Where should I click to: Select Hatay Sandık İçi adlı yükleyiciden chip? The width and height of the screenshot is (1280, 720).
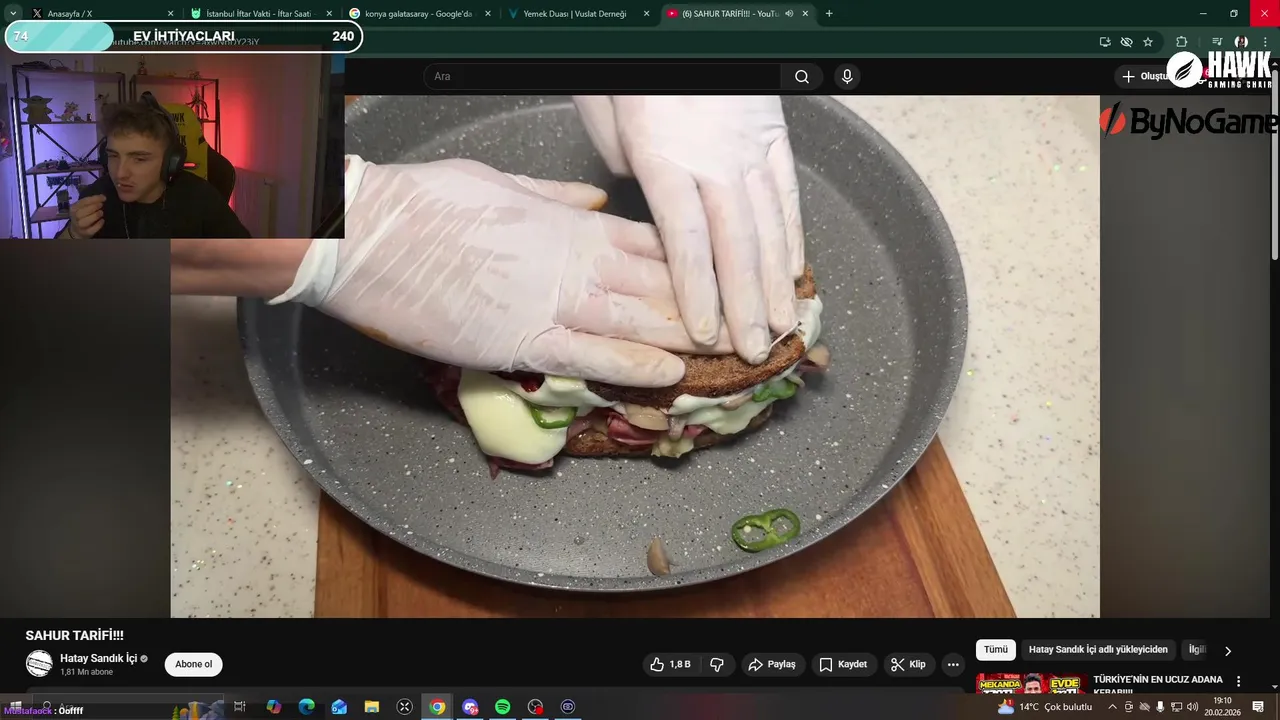pyautogui.click(x=1098, y=650)
